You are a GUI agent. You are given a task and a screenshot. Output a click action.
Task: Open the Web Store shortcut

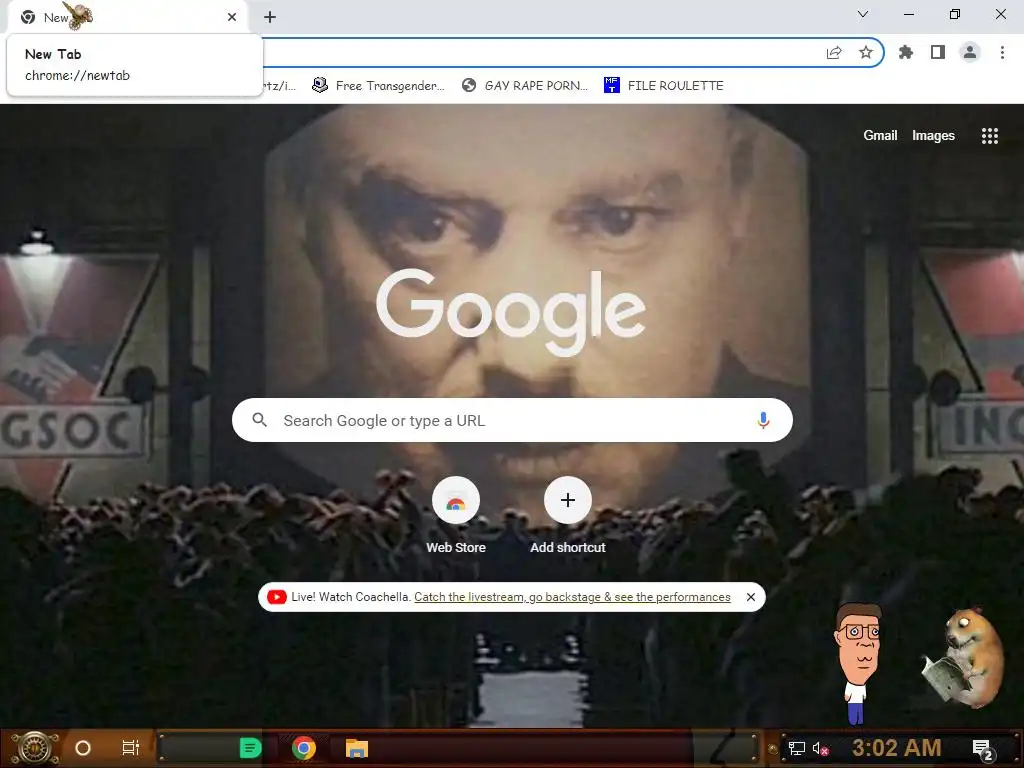[x=456, y=502]
